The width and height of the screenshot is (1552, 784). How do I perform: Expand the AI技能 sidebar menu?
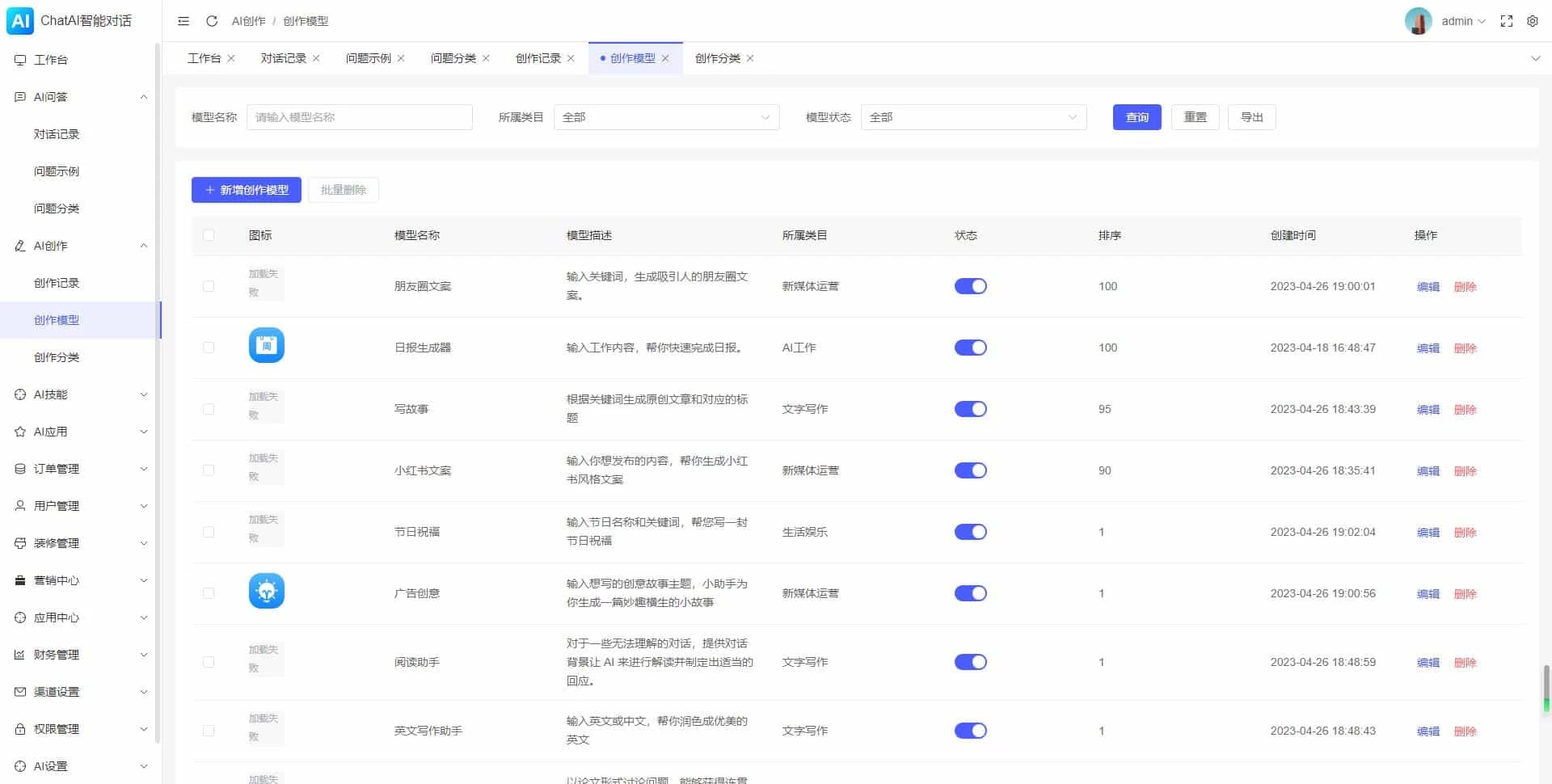point(81,394)
